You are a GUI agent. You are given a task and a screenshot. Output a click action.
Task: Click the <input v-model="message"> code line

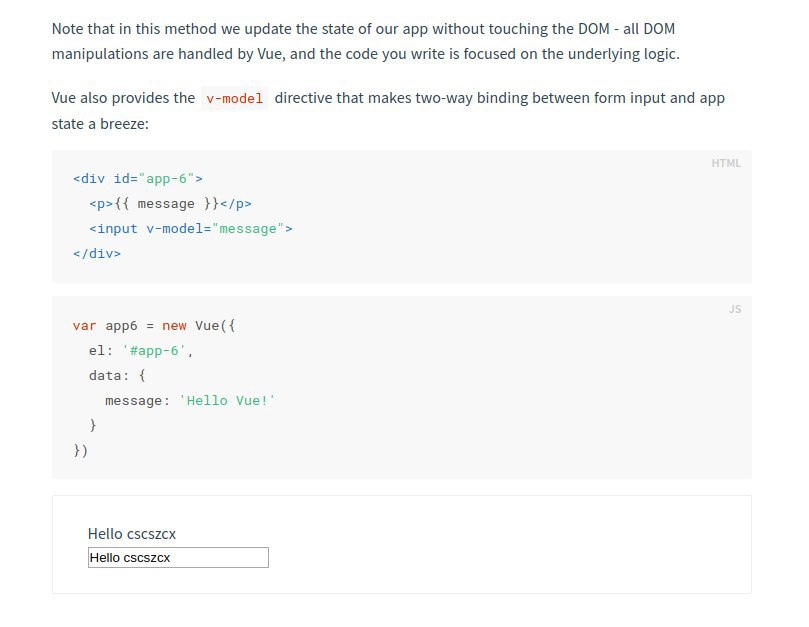(x=191, y=229)
